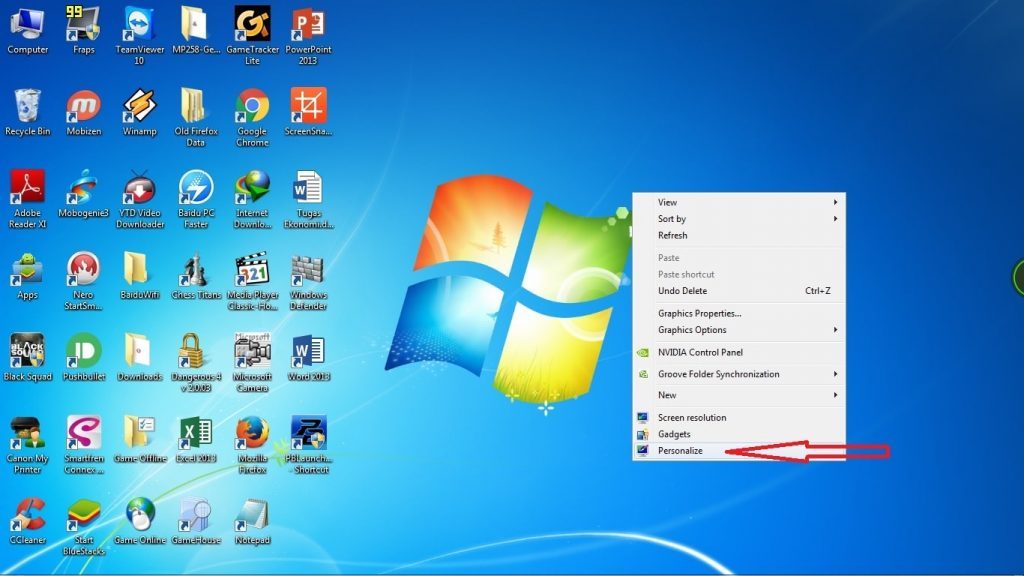Select the Recycle Bin icon
The image size is (1024, 576).
[27, 106]
